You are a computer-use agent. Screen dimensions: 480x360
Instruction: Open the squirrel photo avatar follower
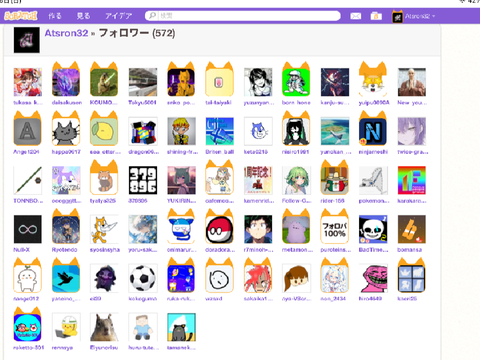click(104, 327)
